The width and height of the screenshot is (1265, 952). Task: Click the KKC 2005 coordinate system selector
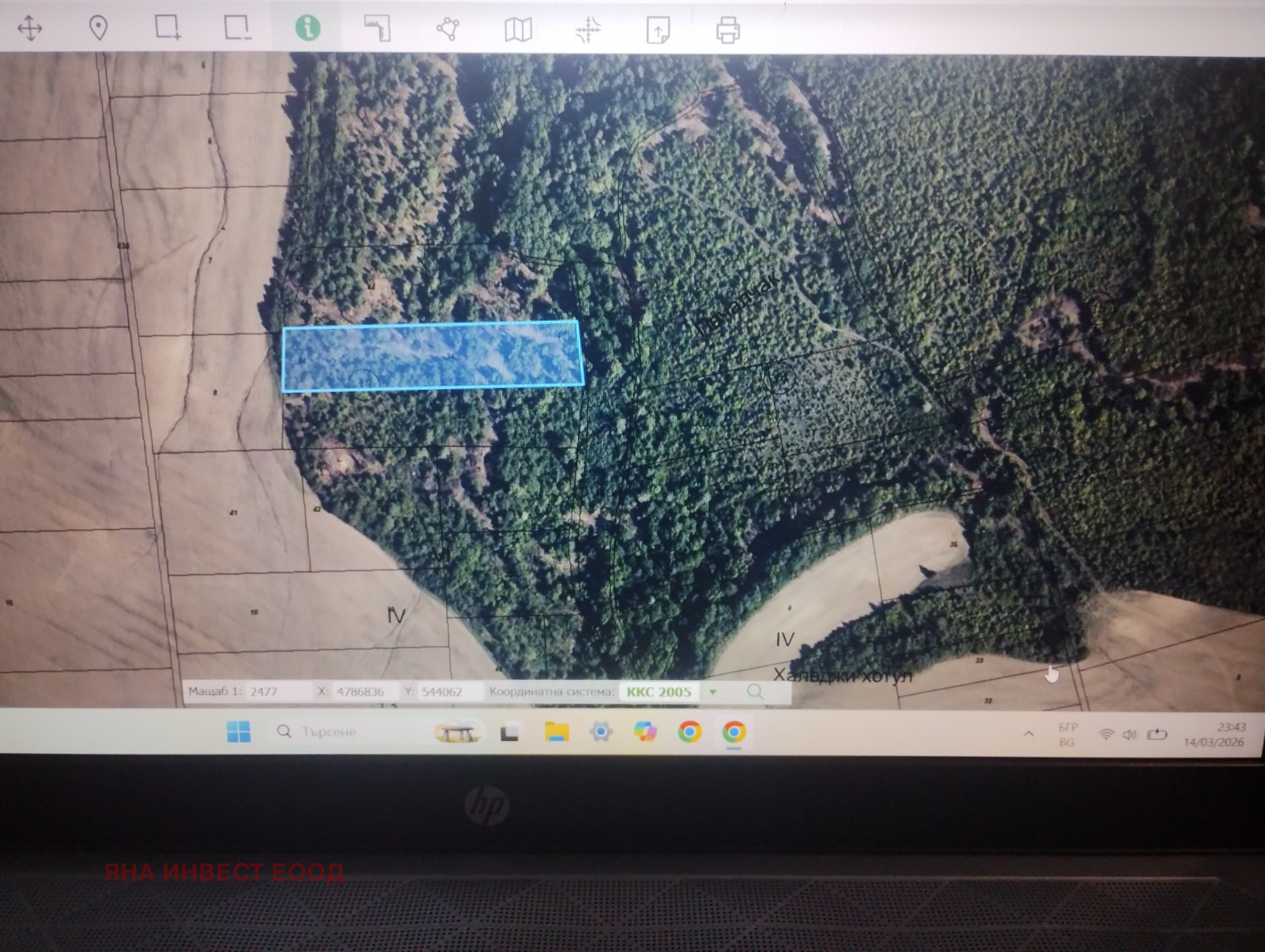659,692
